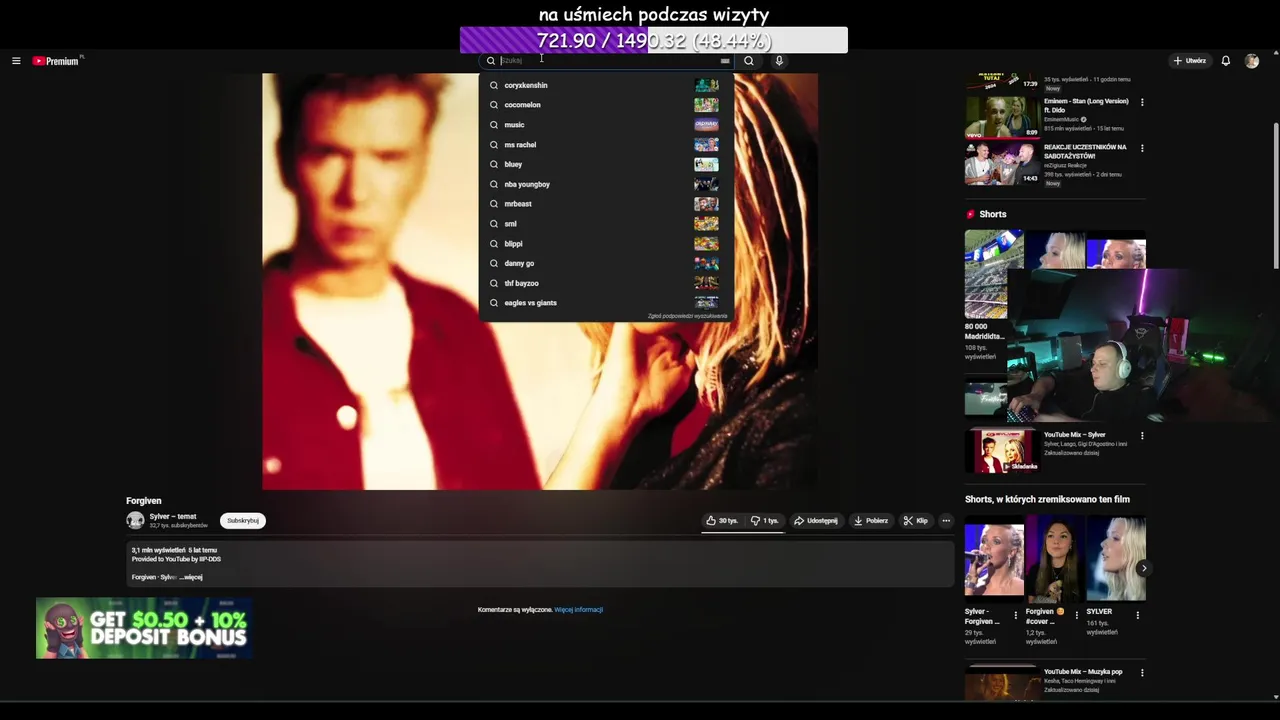Click the Shorts section icon

pos(970,214)
